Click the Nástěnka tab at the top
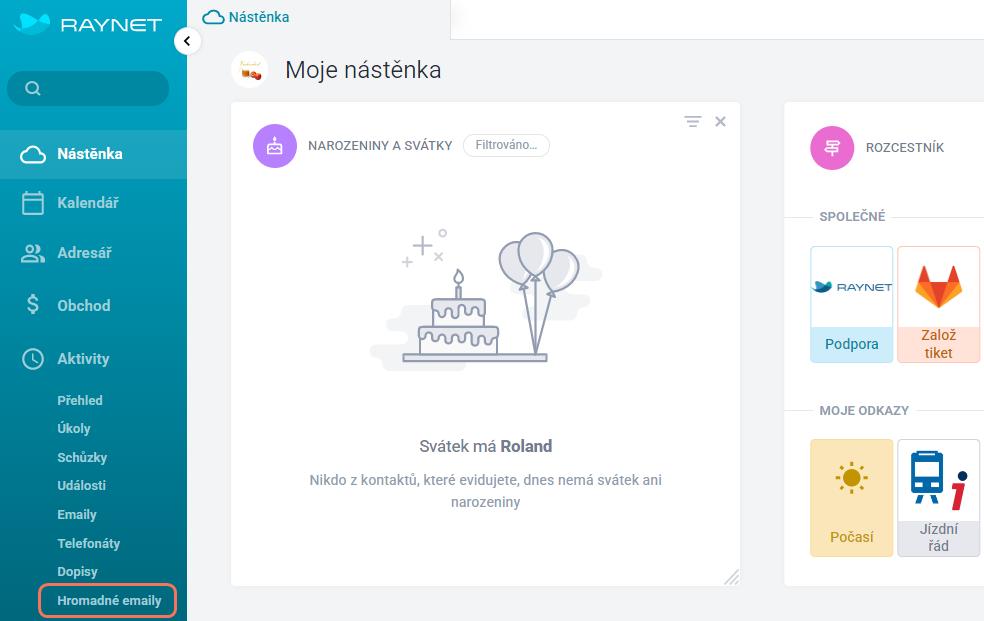 pos(246,17)
